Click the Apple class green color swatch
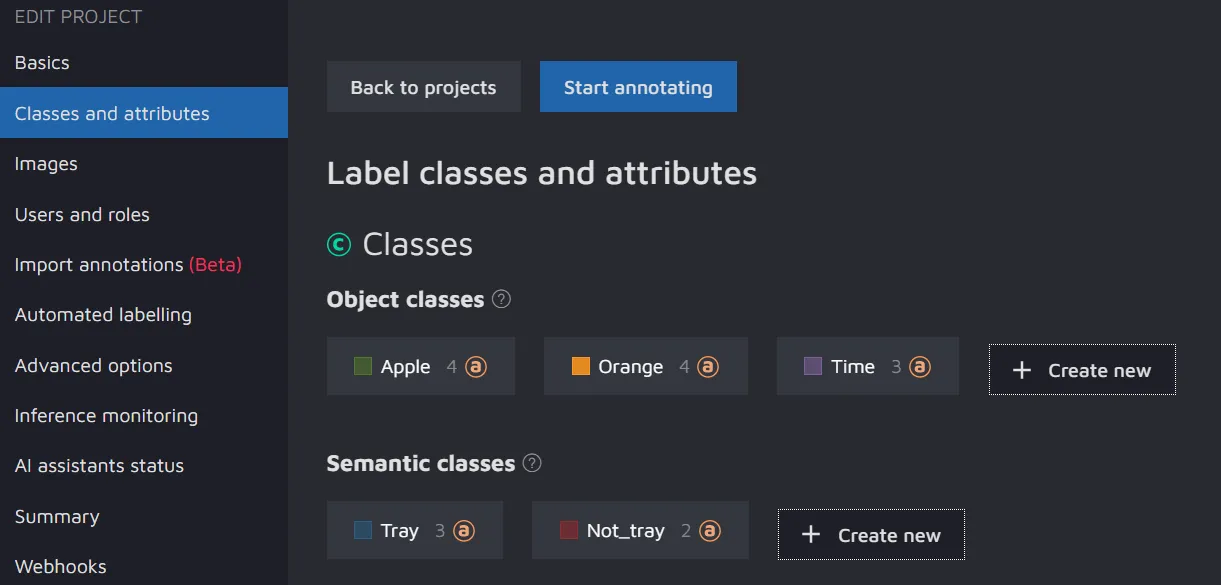 [x=363, y=367]
